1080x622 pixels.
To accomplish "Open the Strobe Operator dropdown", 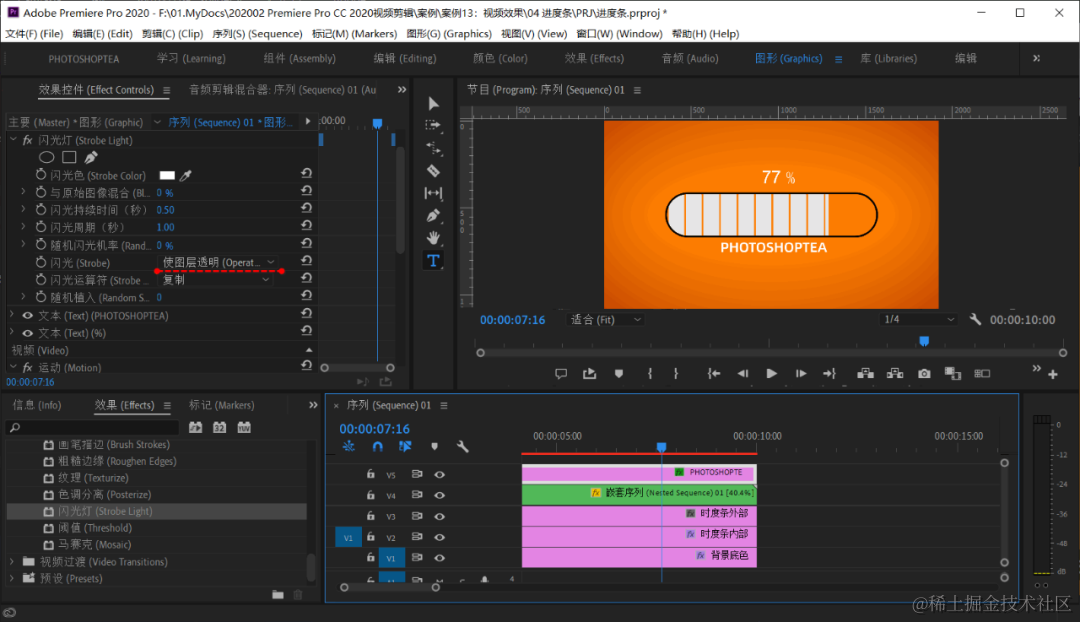I will [215, 280].
